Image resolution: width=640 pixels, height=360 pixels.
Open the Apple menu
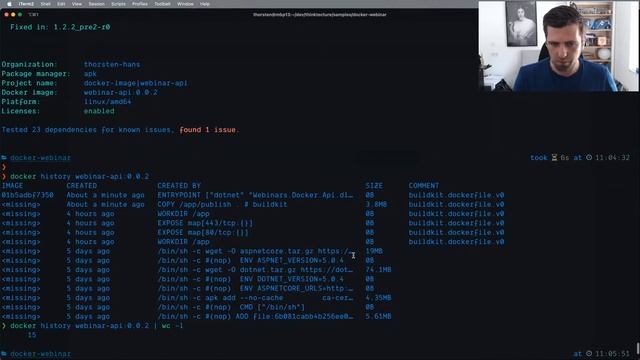pos(9,4)
